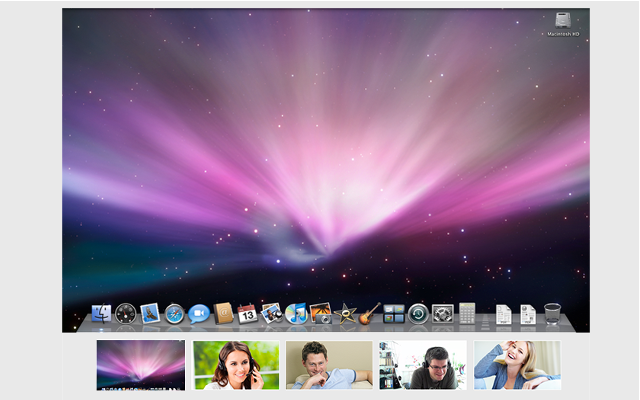Viewport: 640px width, 400px height.
Task: Select thumbnail of man wearing headphones
Action: pyautogui.click(x=423, y=365)
